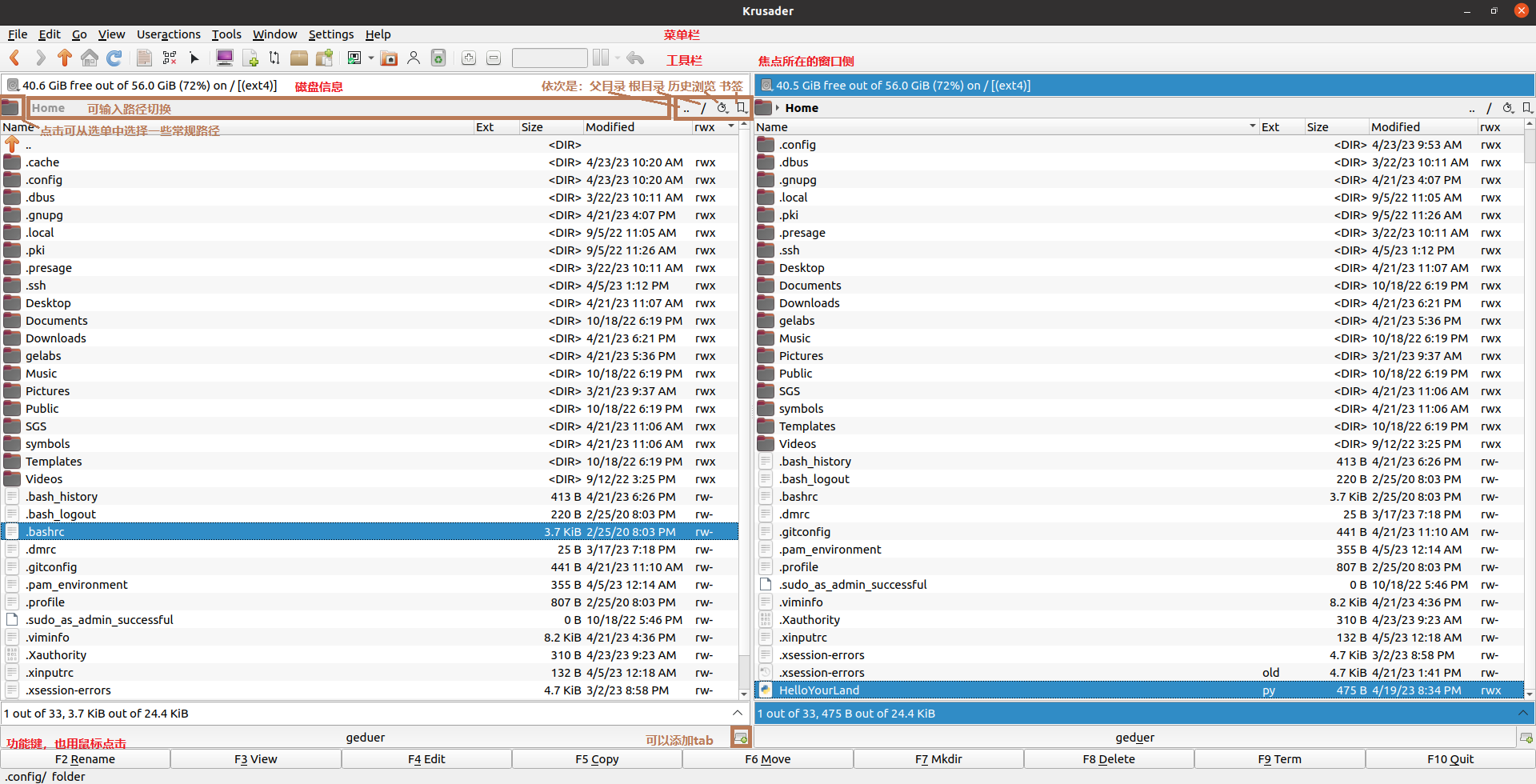Click the black play-arrow run icon
Viewport: 1536px width, 784px height.
pos(194,58)
